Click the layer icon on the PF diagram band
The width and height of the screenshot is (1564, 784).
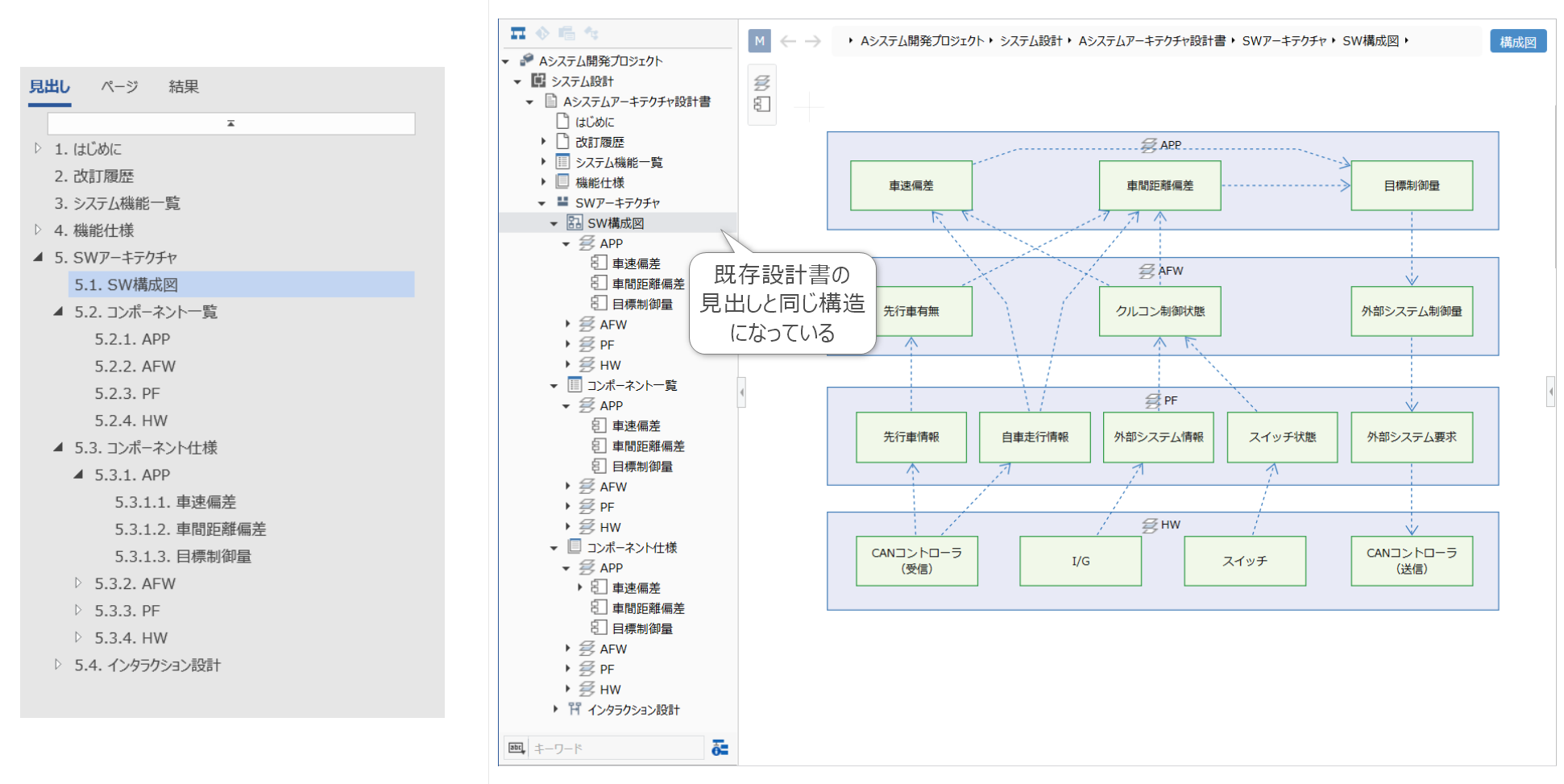[x=1153, y=400]
